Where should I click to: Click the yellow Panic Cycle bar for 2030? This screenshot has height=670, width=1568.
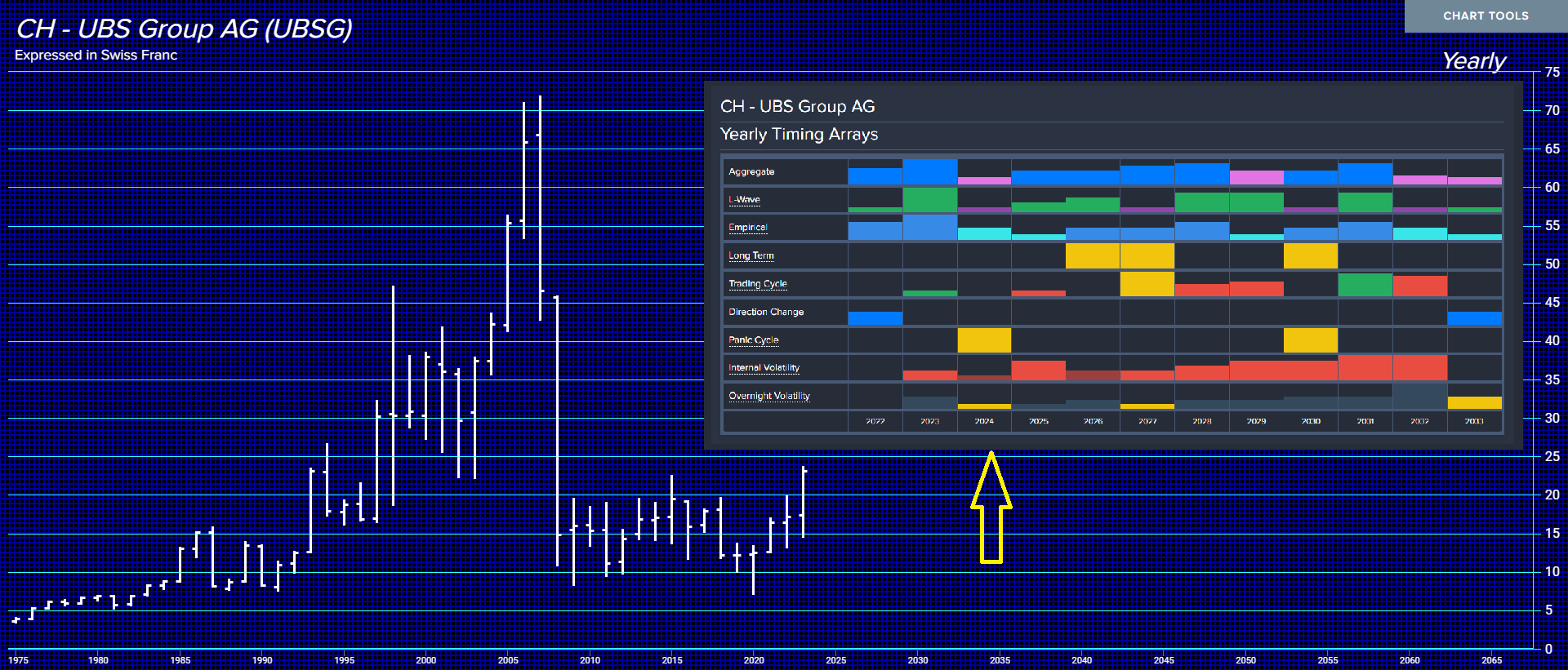[1311, 339]
